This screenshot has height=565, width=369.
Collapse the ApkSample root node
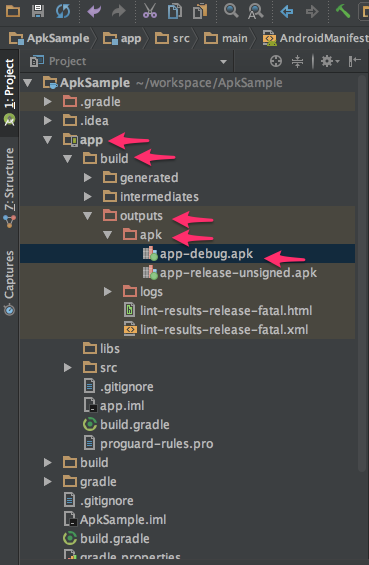(27, 83)
